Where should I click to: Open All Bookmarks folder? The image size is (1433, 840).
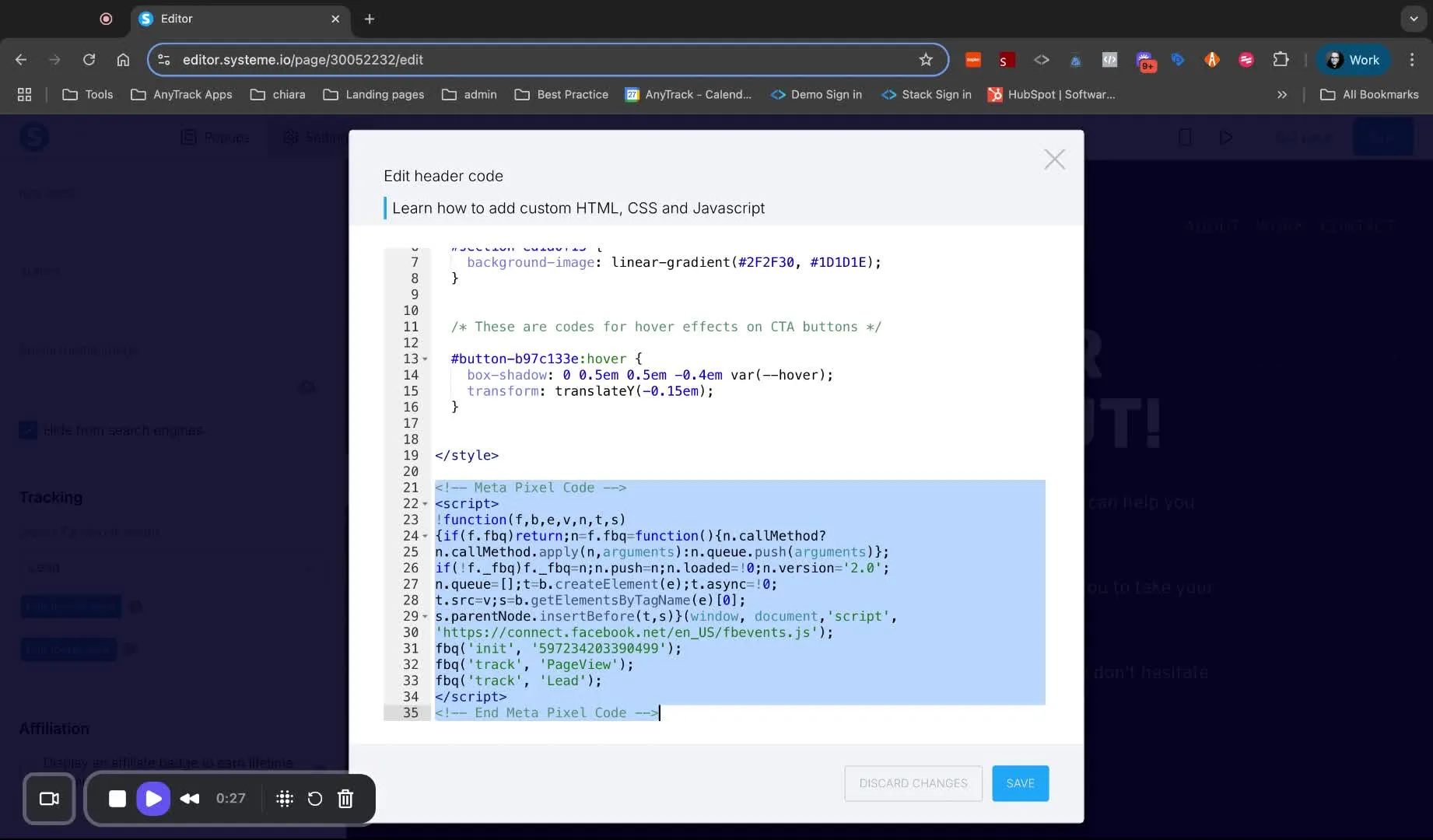click(x=1370, y=94)
